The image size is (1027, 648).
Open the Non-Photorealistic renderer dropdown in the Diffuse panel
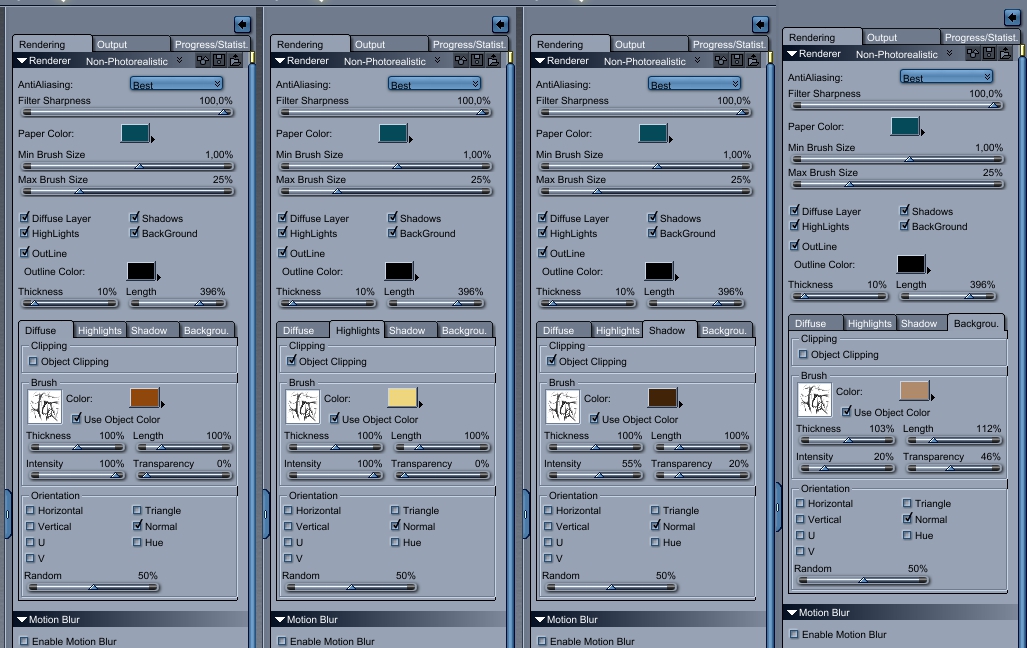click(x=134, y=61)
